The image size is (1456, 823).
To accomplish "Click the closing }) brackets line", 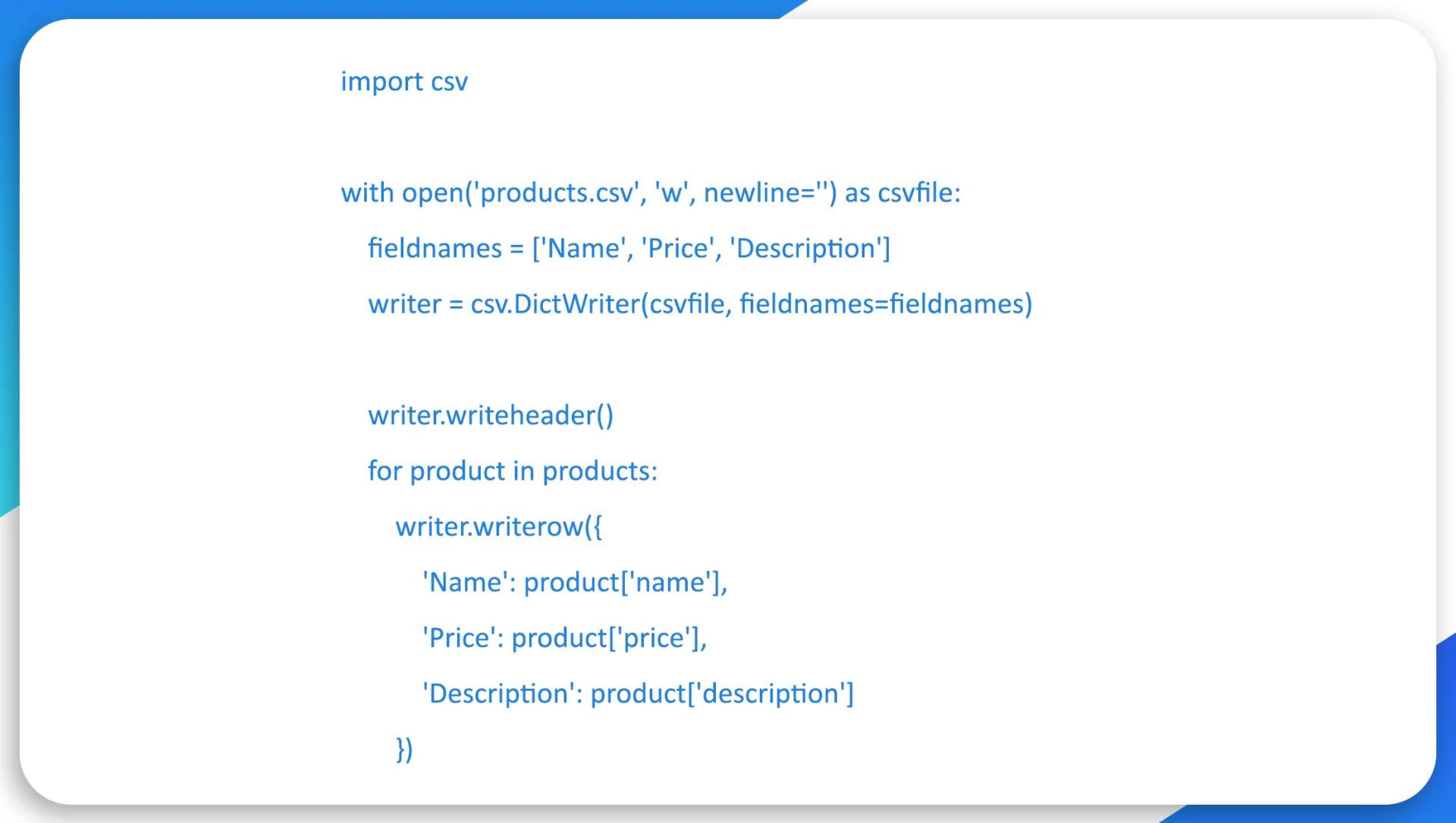I will [x=404, y=749].
